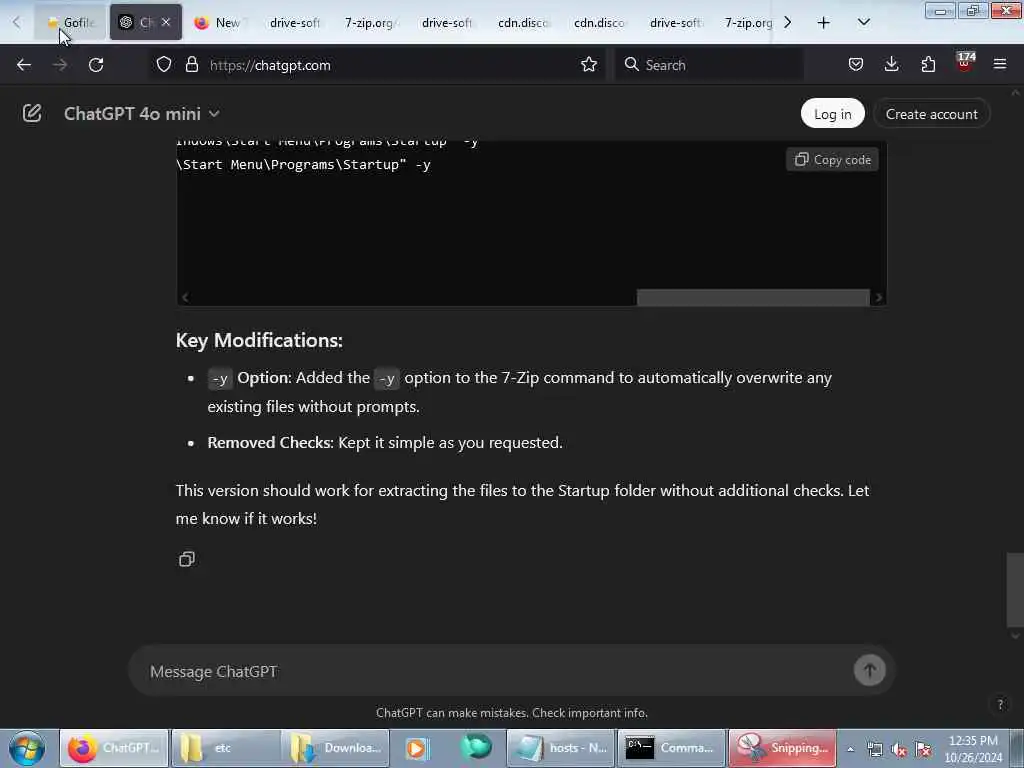This screenshot has width=1024, height=768.
Task: Click the muted volume tray icon
Action: (x=899, y=750)
